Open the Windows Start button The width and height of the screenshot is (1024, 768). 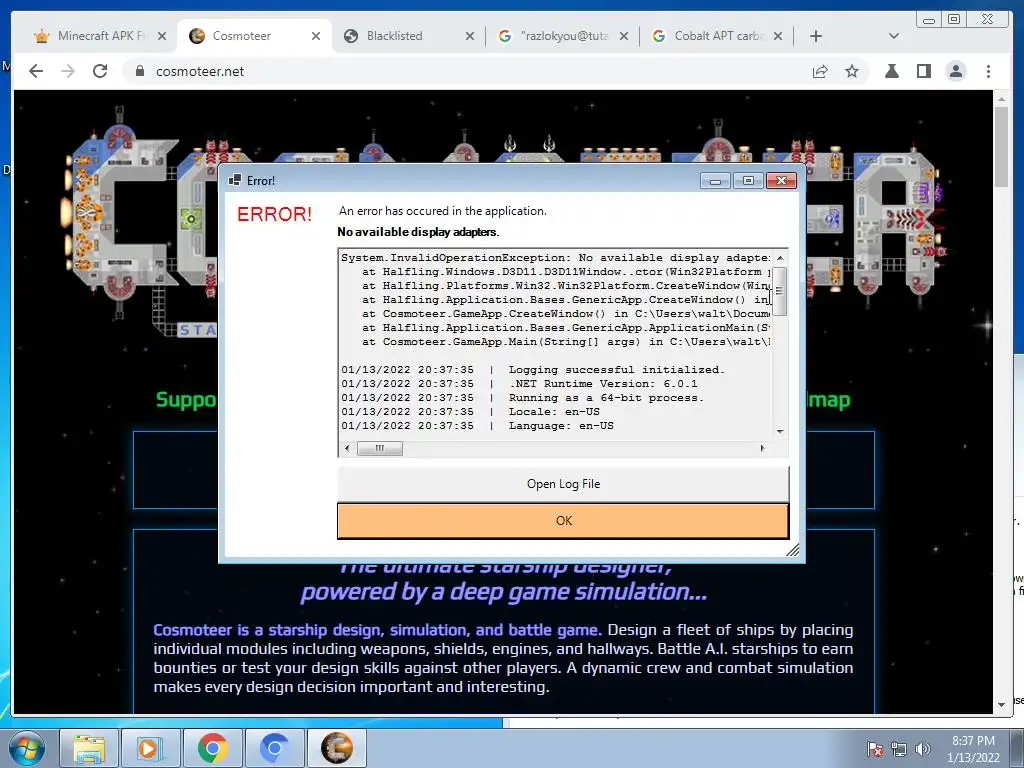point(26,748)
